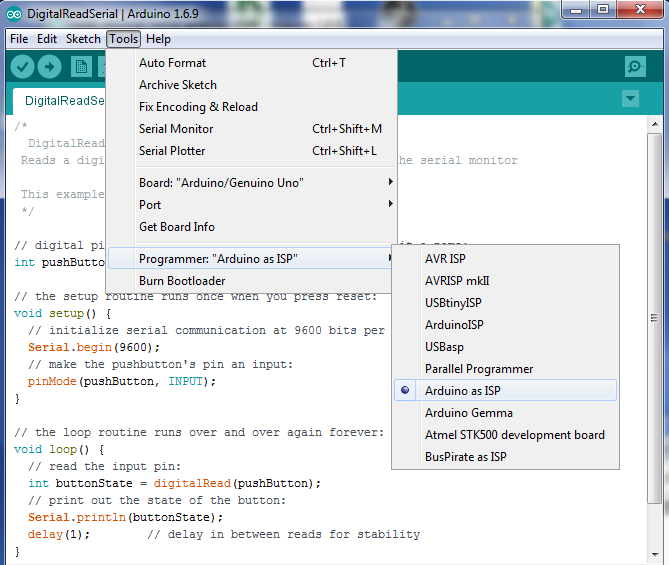This screenshot has width=669, height=565.
Task: Open Serial Monitor from Tools menu
Action: coord(252,129)
